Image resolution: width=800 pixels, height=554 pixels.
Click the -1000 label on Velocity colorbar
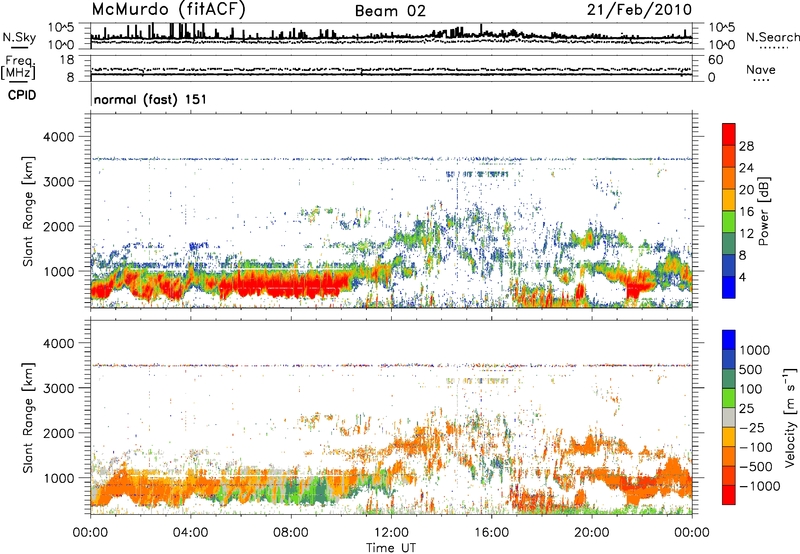[759, 486]
